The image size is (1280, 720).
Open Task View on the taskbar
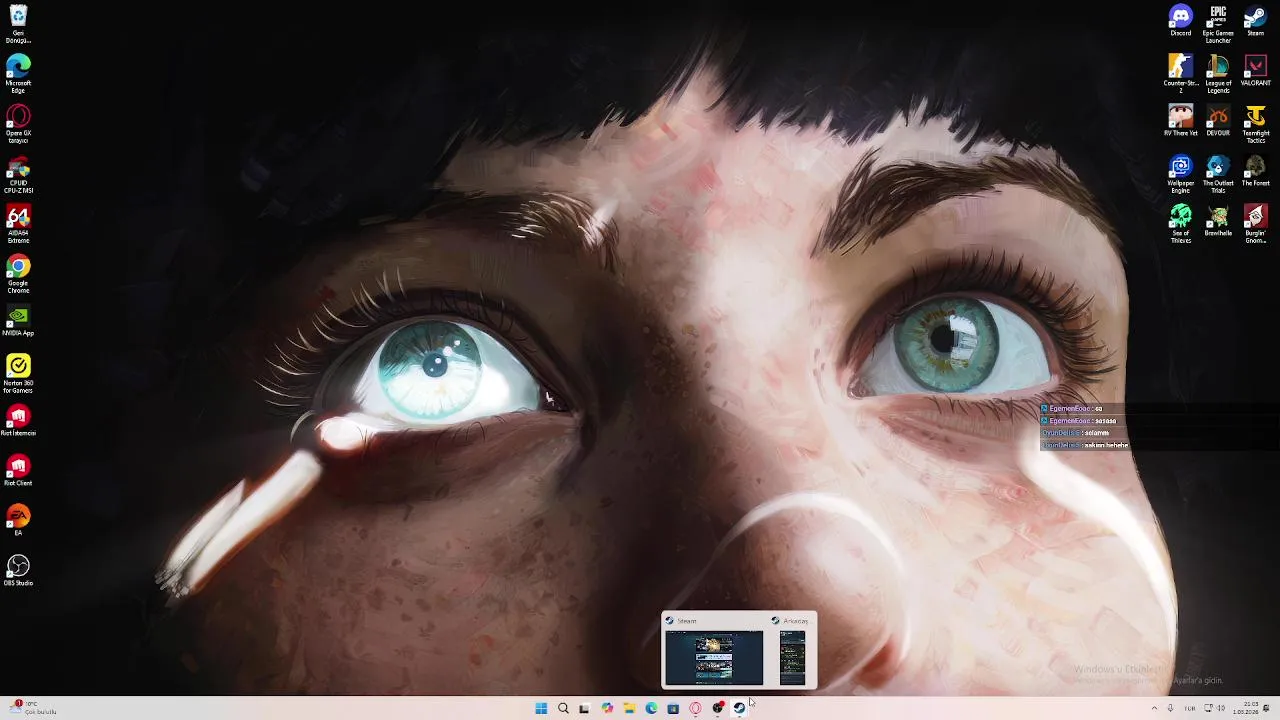point(584,708)
